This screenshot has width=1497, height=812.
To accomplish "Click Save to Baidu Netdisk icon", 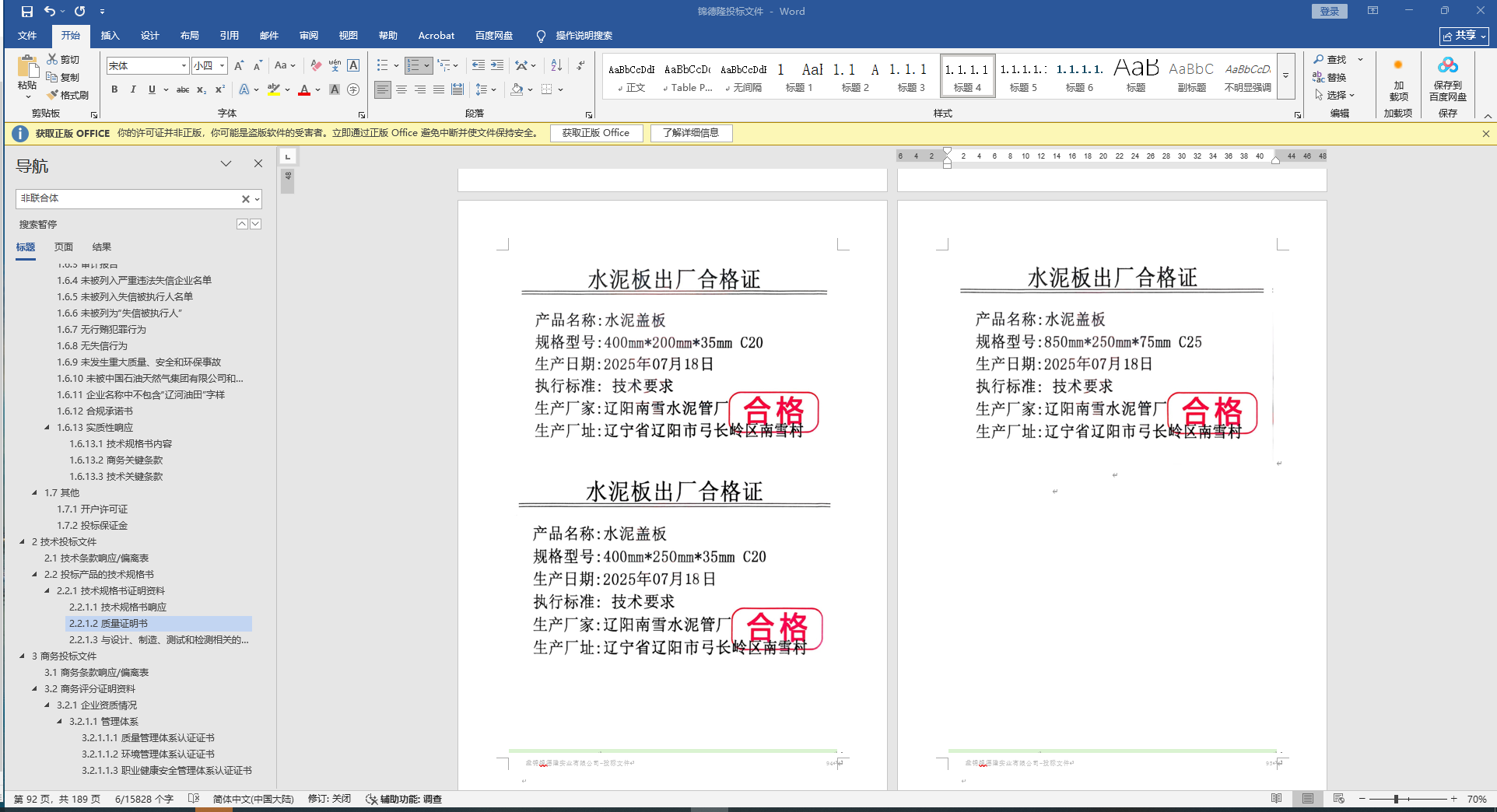I will click(1448, 65).
